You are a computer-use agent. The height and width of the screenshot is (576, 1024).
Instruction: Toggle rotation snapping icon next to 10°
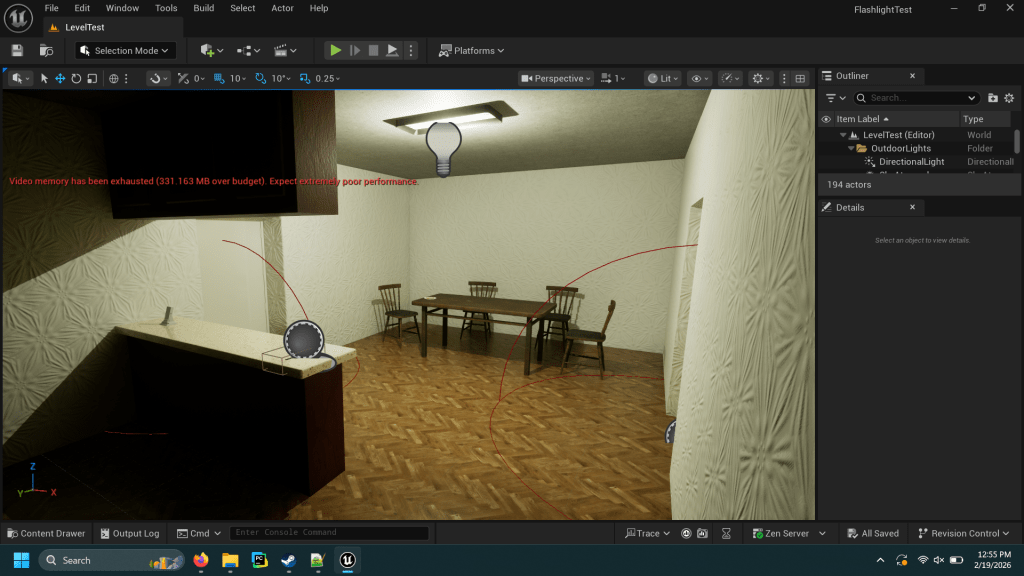click(261, 78)
